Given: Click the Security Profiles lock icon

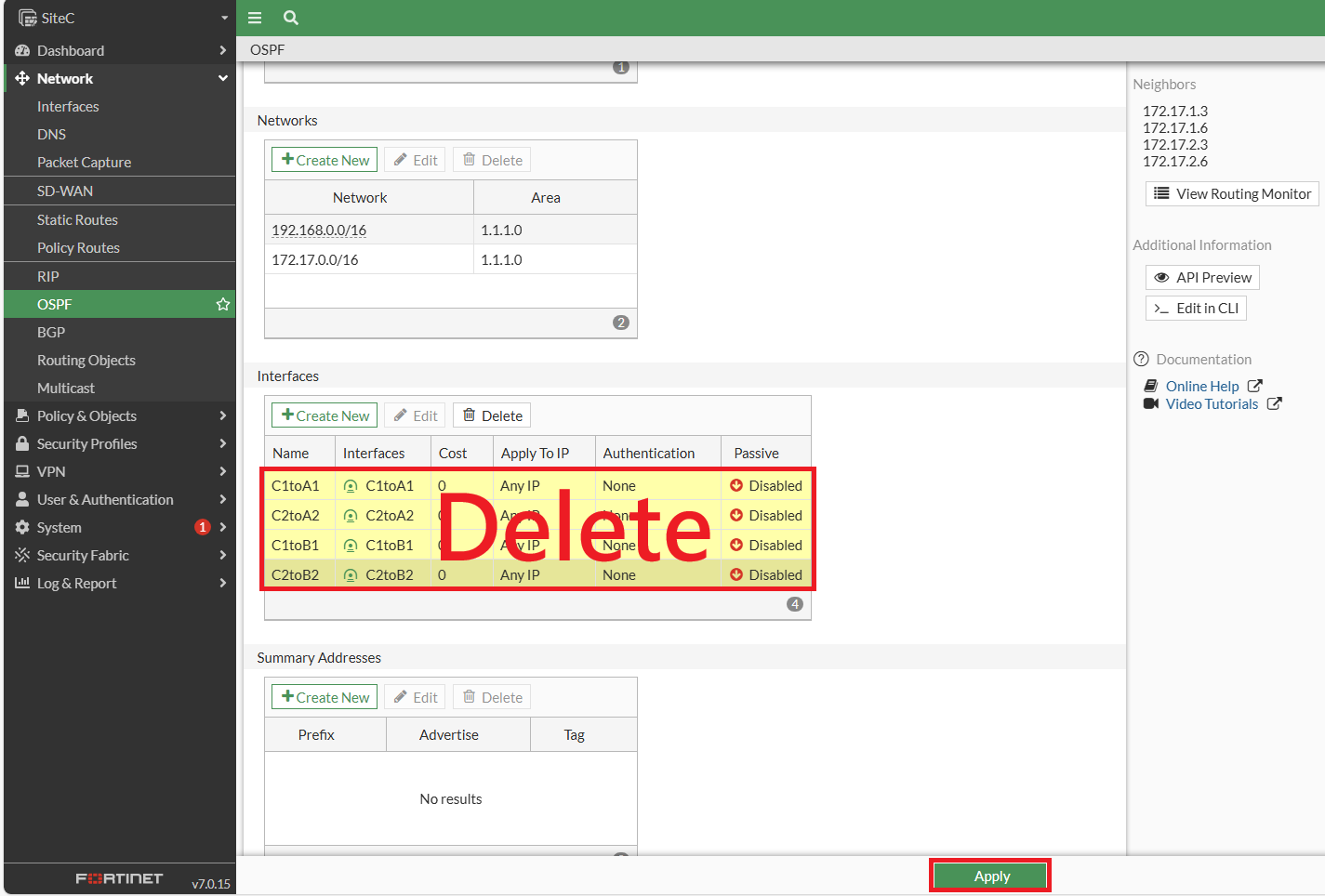Looking at the screenshot, I should click(x=22, y=443).
